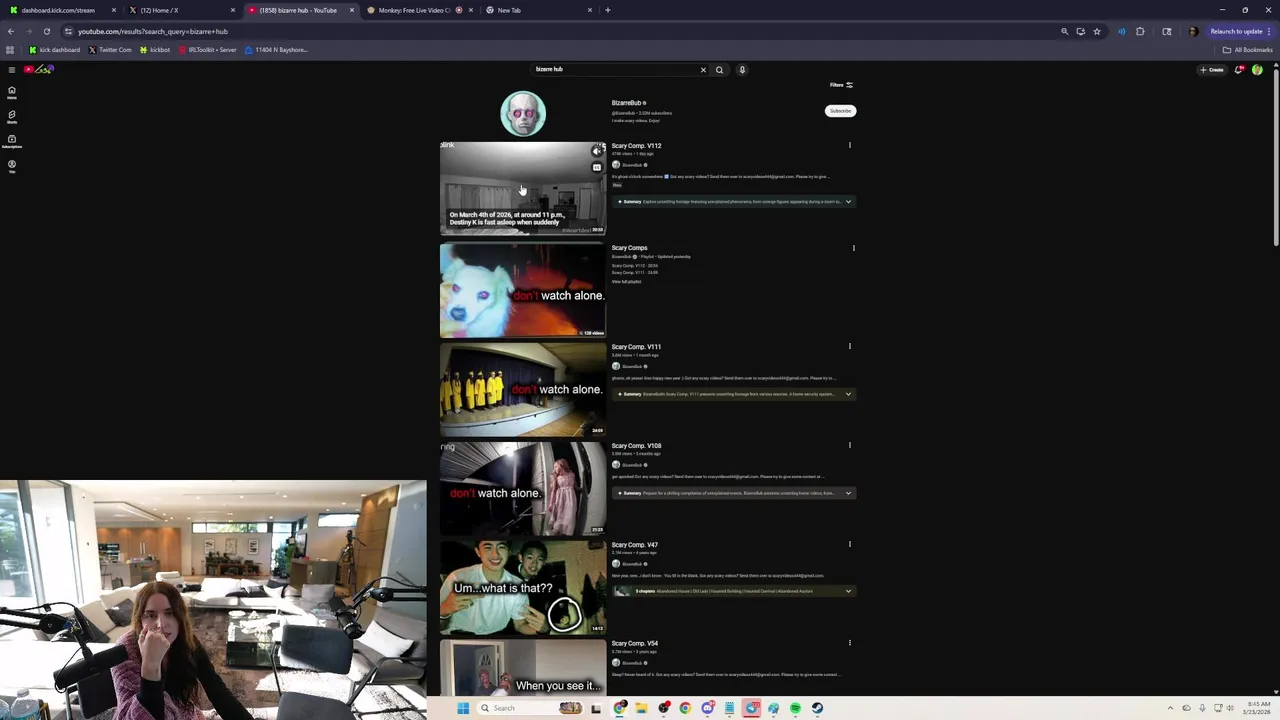1280x720 pixels.
Task: Open Shorts from the YouTube sidebar
Action: (12, 117)
